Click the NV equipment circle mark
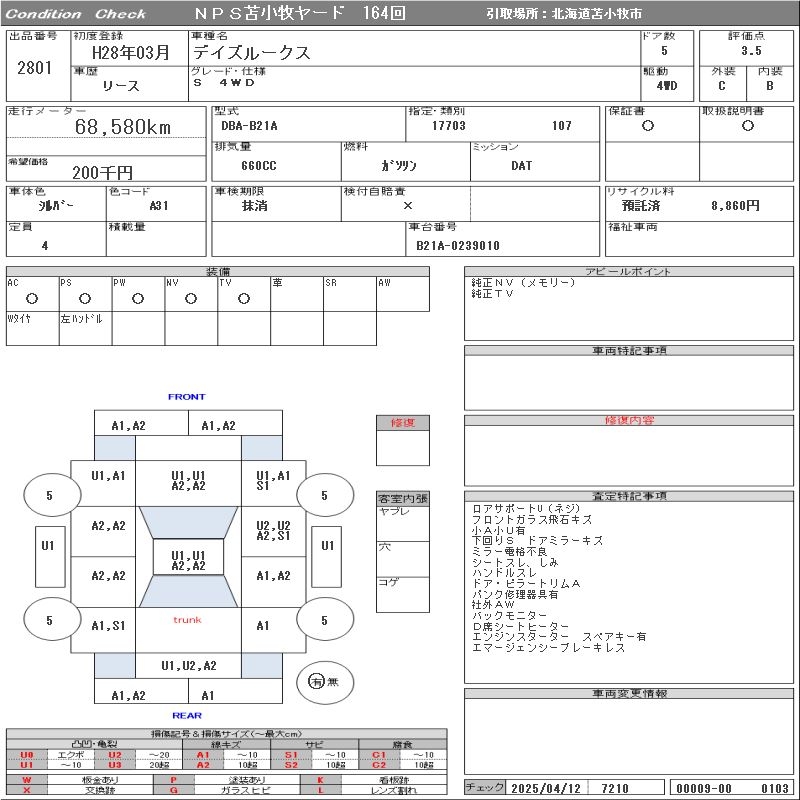 pos(191,298)
